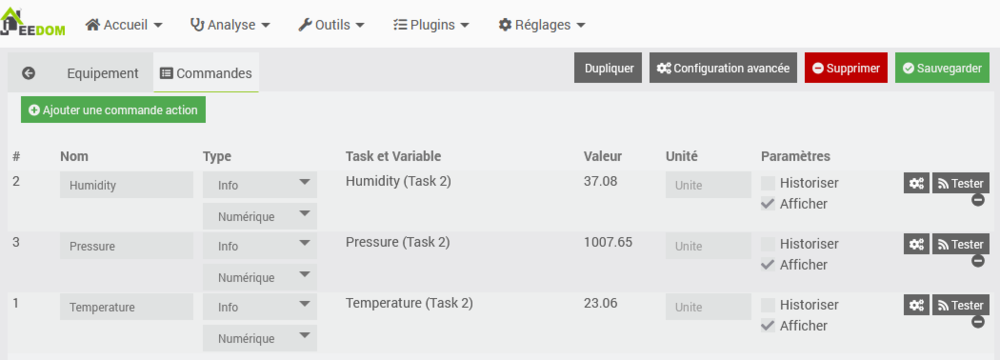1000x360 pixels.
Task: Open the Analyse menu
Action: click(x=230, y=25)
